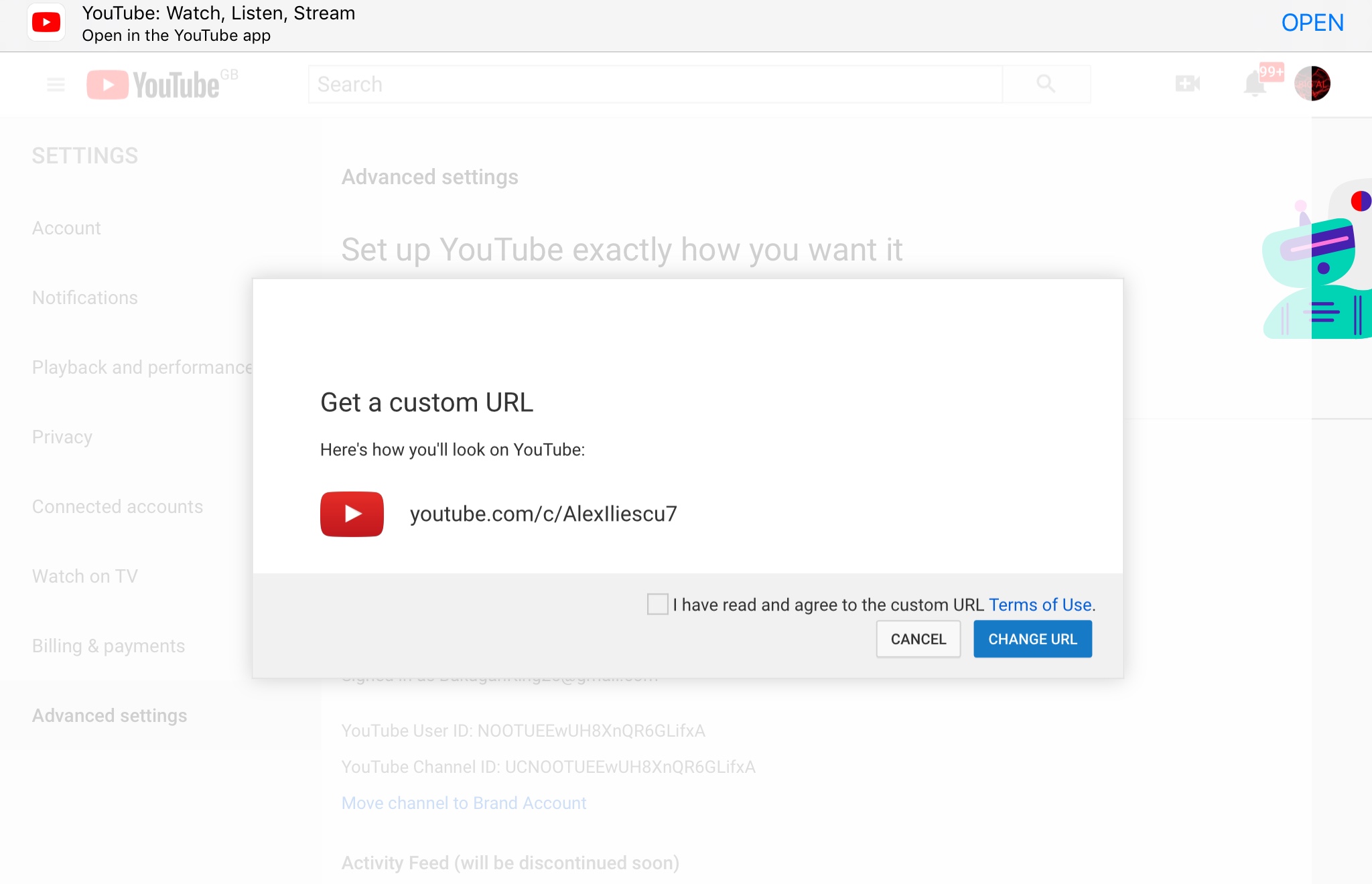Click the YouTube: Watch, Listen, Stream banner title
The image size is (1372, 884).
(x=218, y=13)
